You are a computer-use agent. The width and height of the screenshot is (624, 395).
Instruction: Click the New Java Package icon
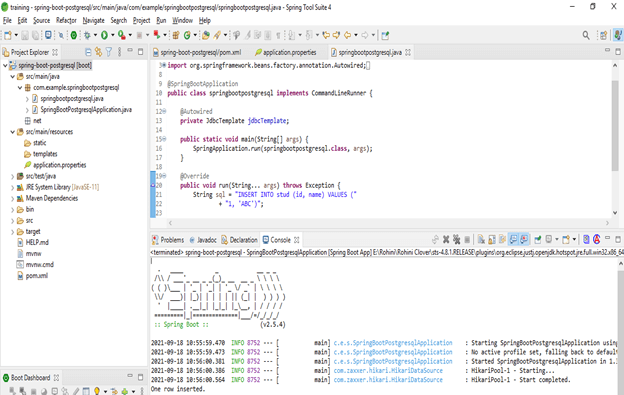(x=176, y=35)
